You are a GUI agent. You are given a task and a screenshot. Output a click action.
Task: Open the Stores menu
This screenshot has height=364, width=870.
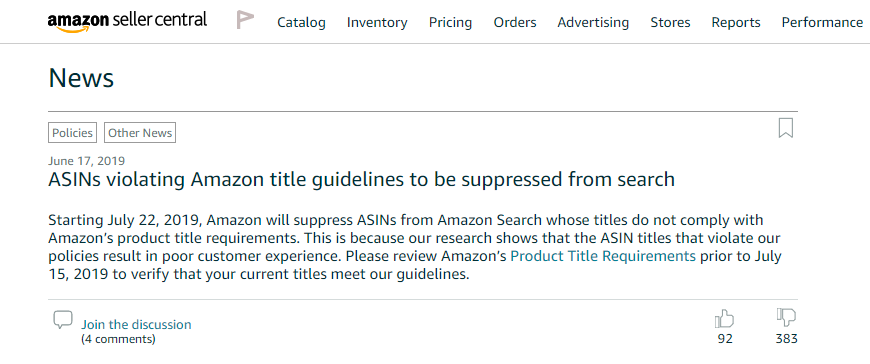pos(670,23)
